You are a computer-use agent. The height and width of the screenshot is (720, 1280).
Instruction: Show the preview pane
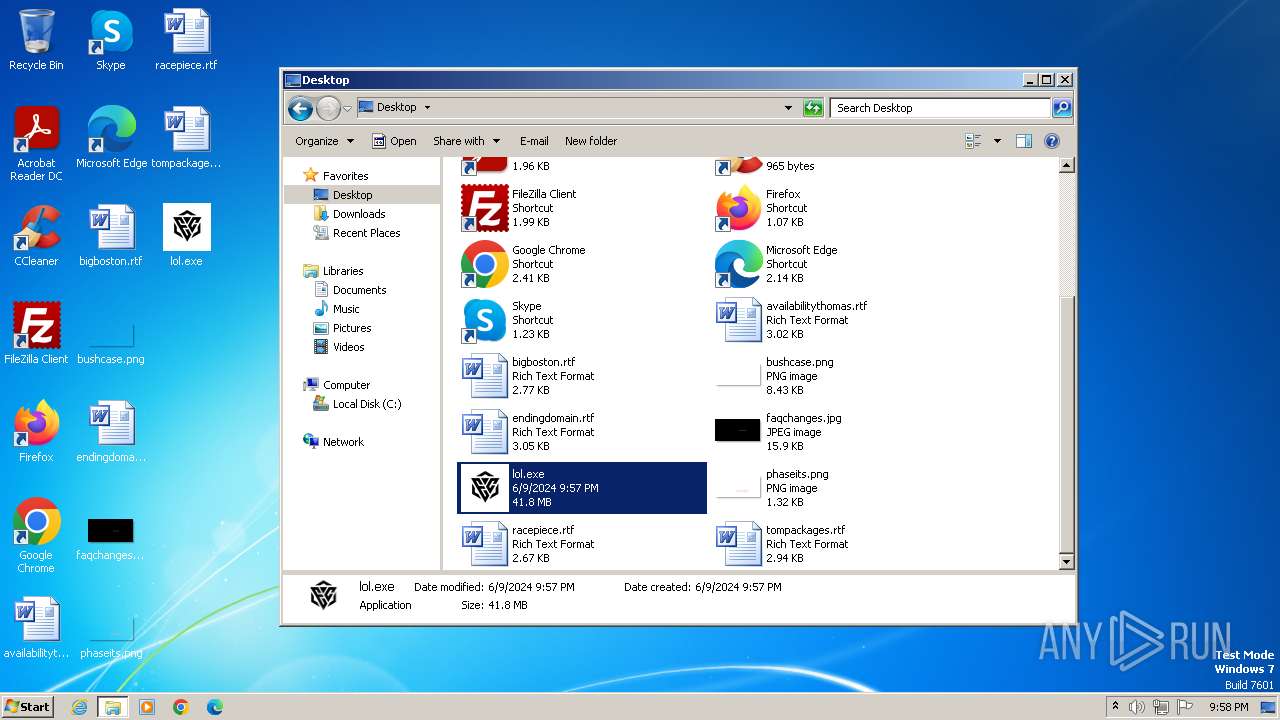tap(1023, 141)
